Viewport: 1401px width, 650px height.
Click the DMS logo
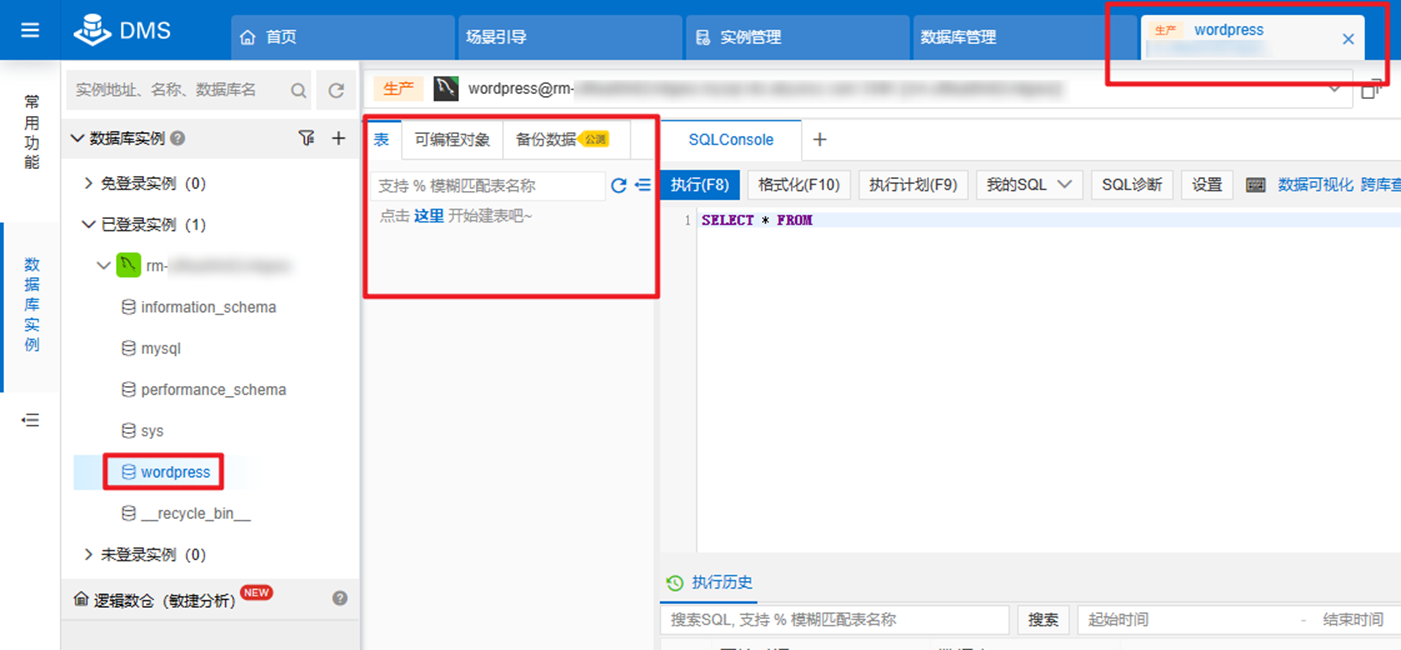(122, 30)
